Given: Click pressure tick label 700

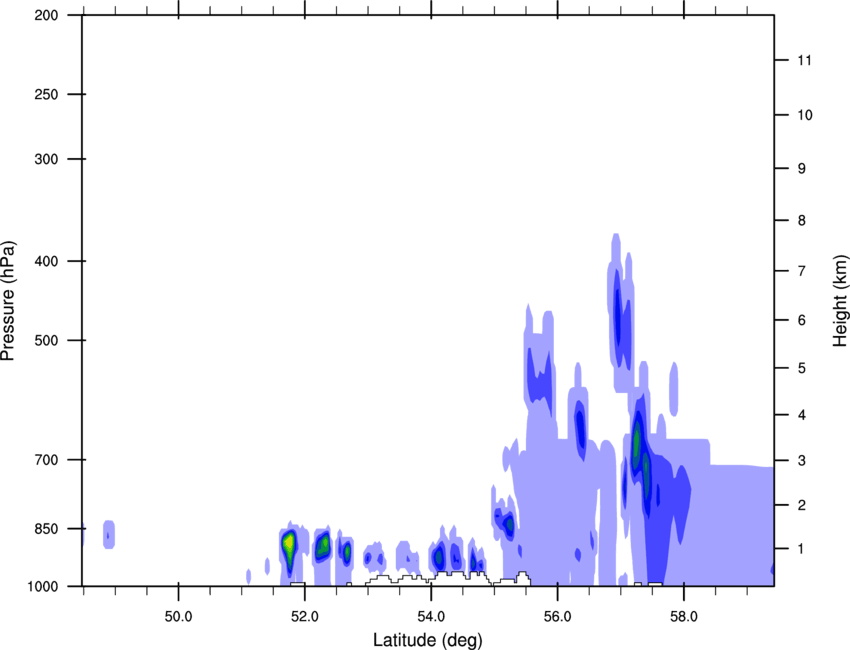Looking at the screenshot, I should [46, 460].
